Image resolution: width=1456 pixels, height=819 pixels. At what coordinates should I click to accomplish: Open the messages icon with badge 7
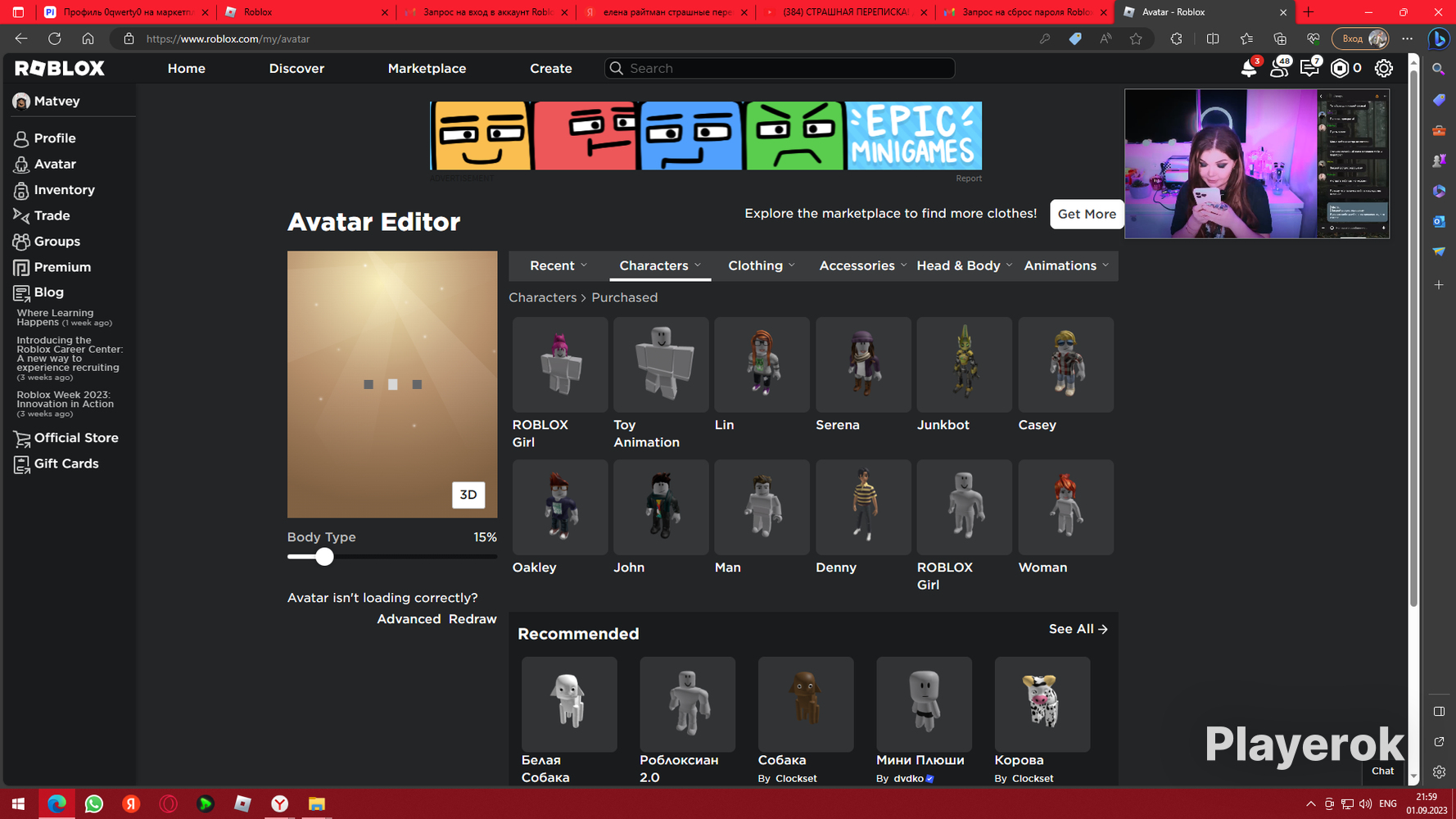[1309, 68]
